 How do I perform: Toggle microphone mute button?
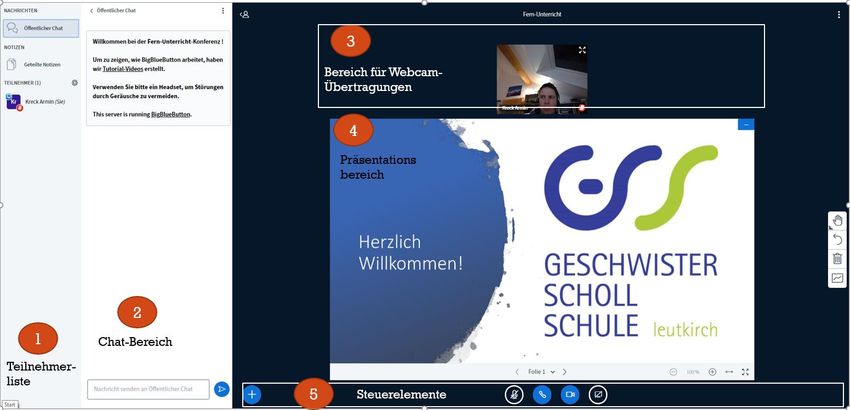513,395
